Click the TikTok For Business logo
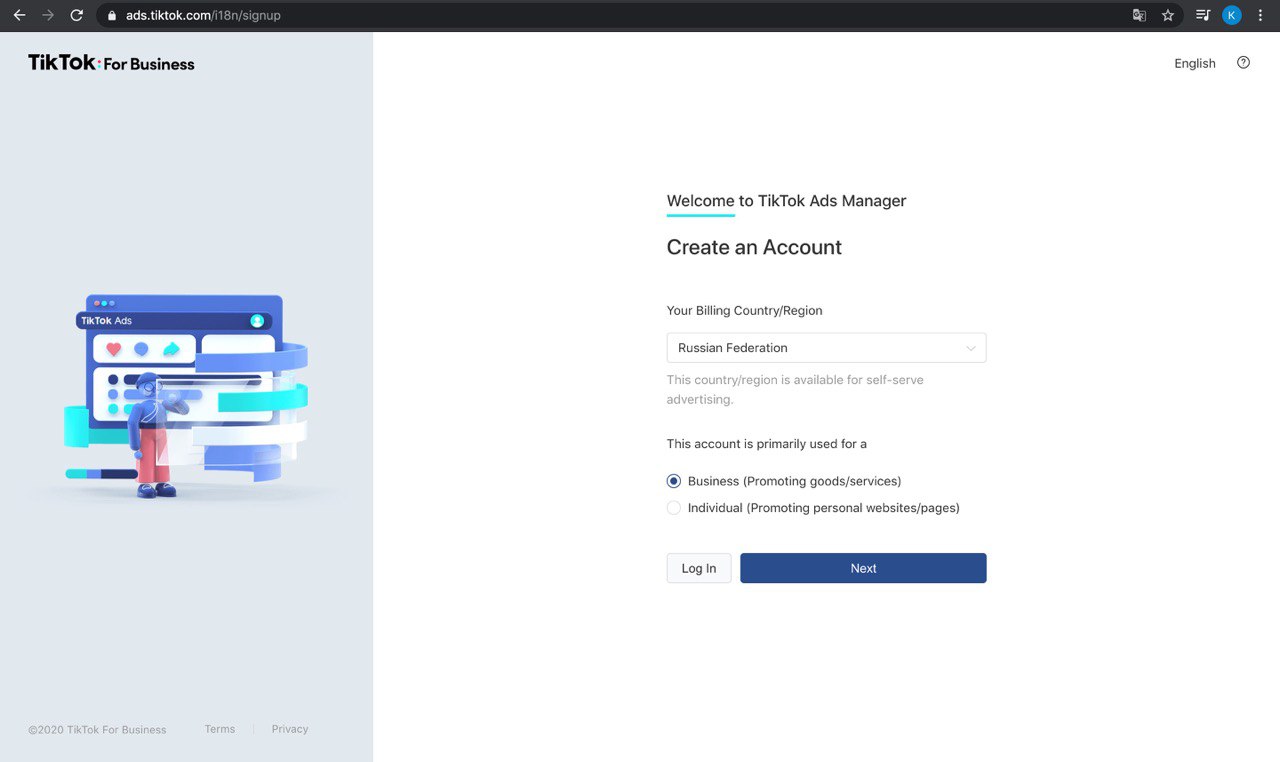The width and height of the screenshot is (1280, 762). click(x=111, y=63)
